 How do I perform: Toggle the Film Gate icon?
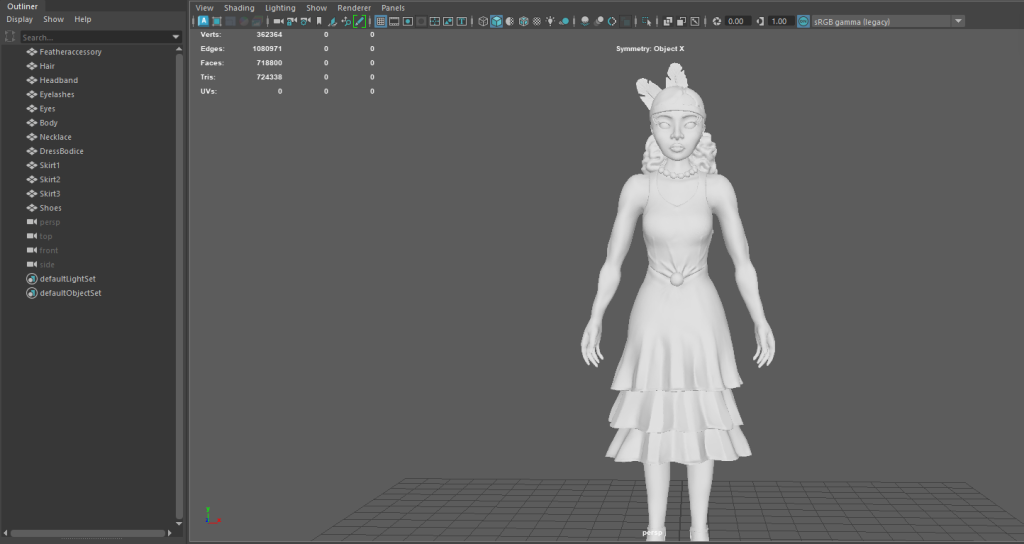pos(394,21)
